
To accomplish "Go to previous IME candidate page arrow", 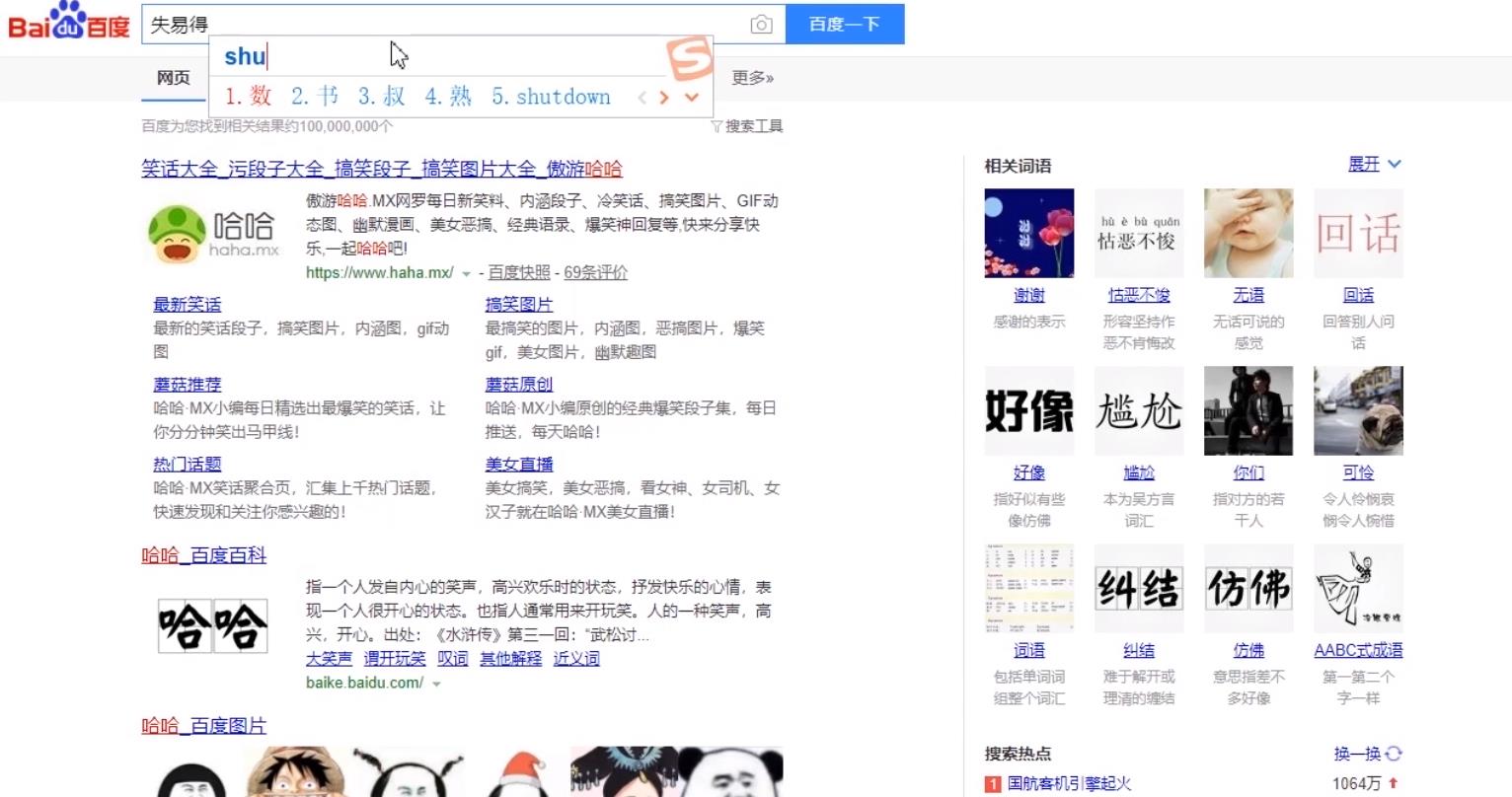I will (x=643, y=97).
